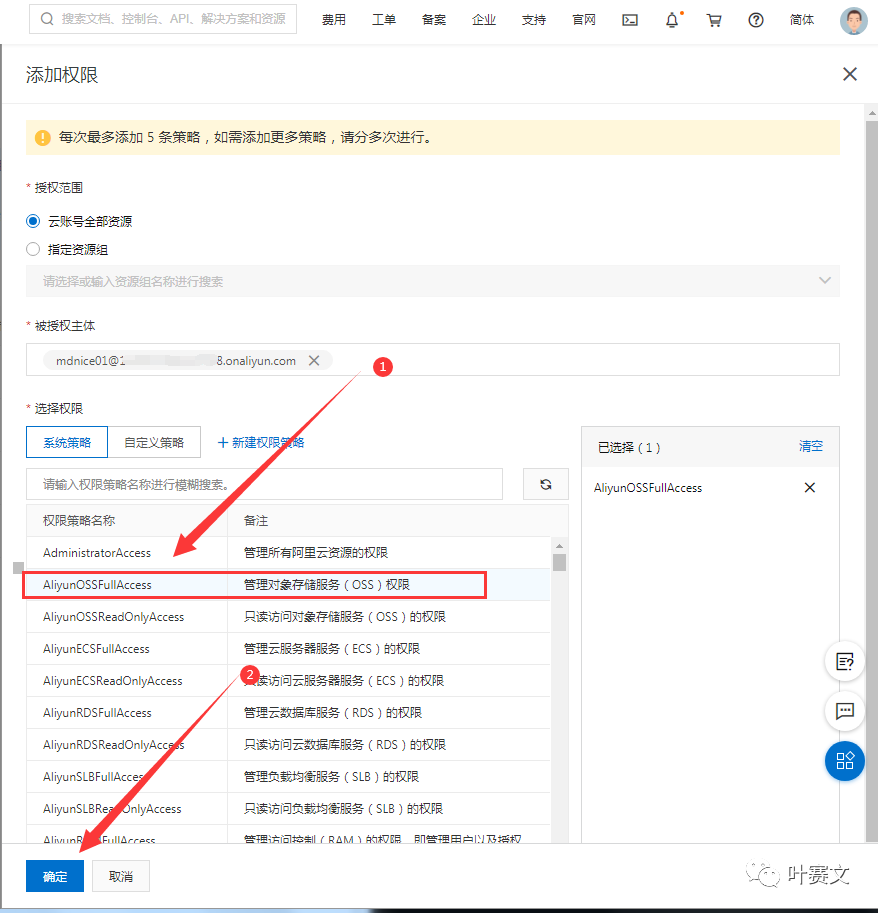Open 企业 menu
This screenshot has width=878, height=913.
(484, 20)
